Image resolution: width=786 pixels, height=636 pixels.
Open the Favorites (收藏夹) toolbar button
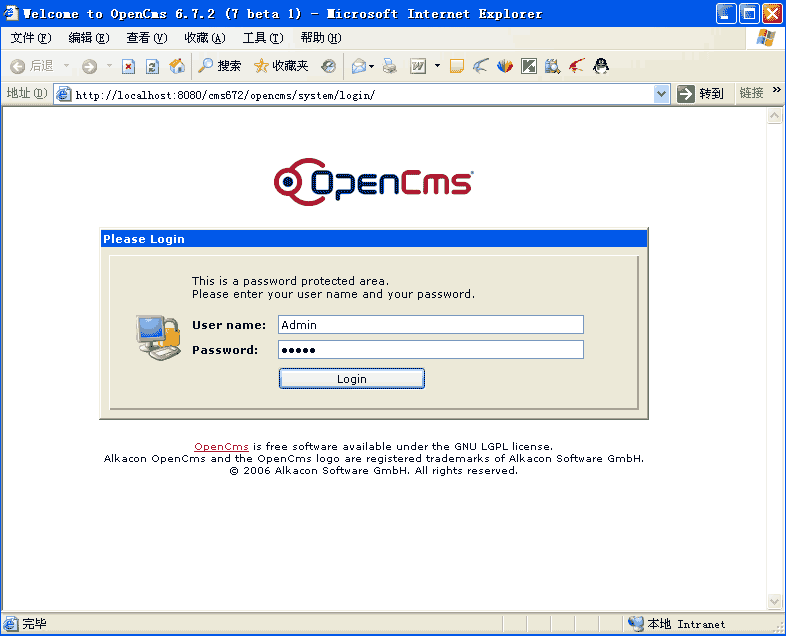(281, 66)
